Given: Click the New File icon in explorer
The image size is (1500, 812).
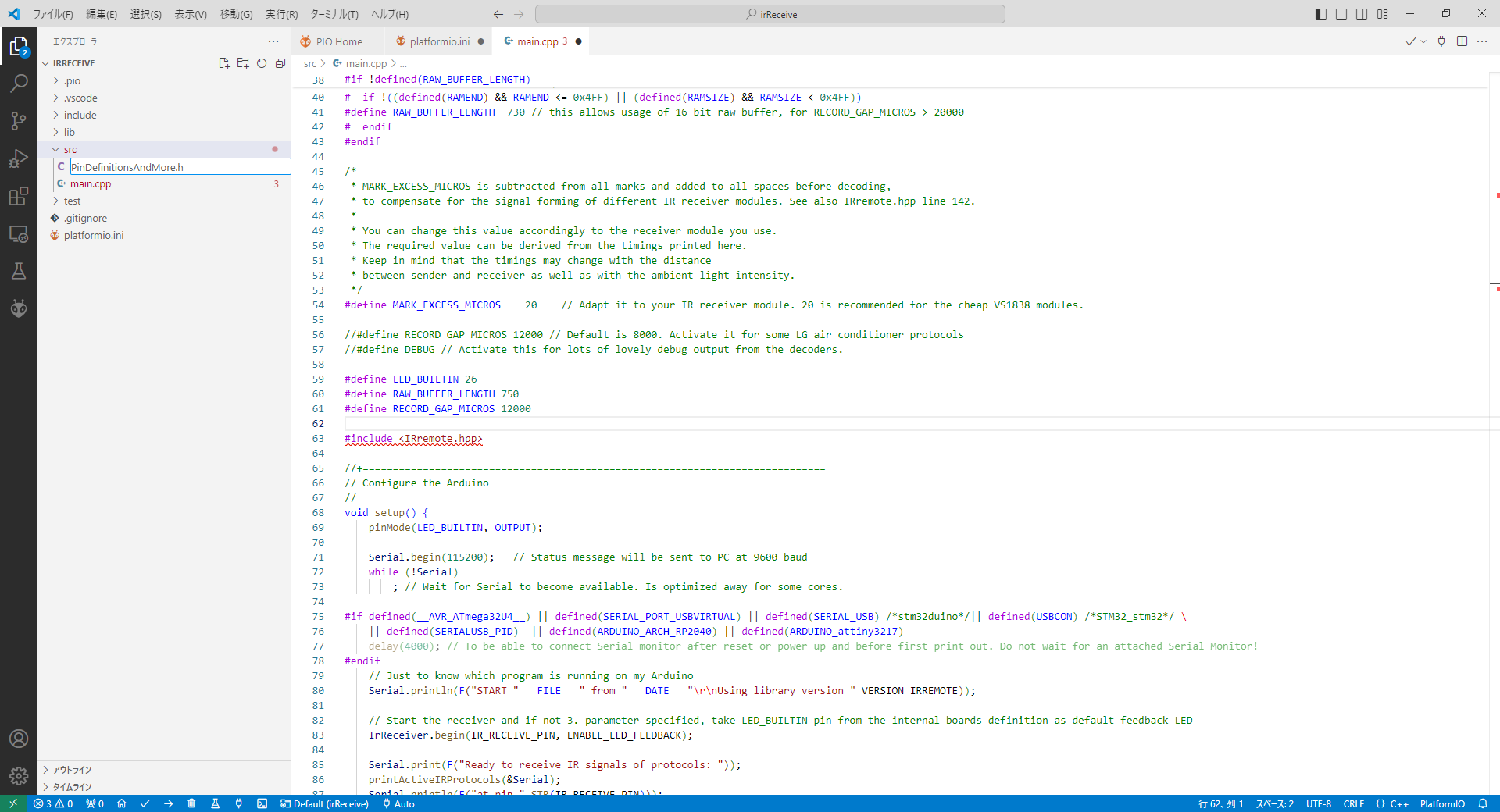Looking at the screenshot, I should 224,63.
